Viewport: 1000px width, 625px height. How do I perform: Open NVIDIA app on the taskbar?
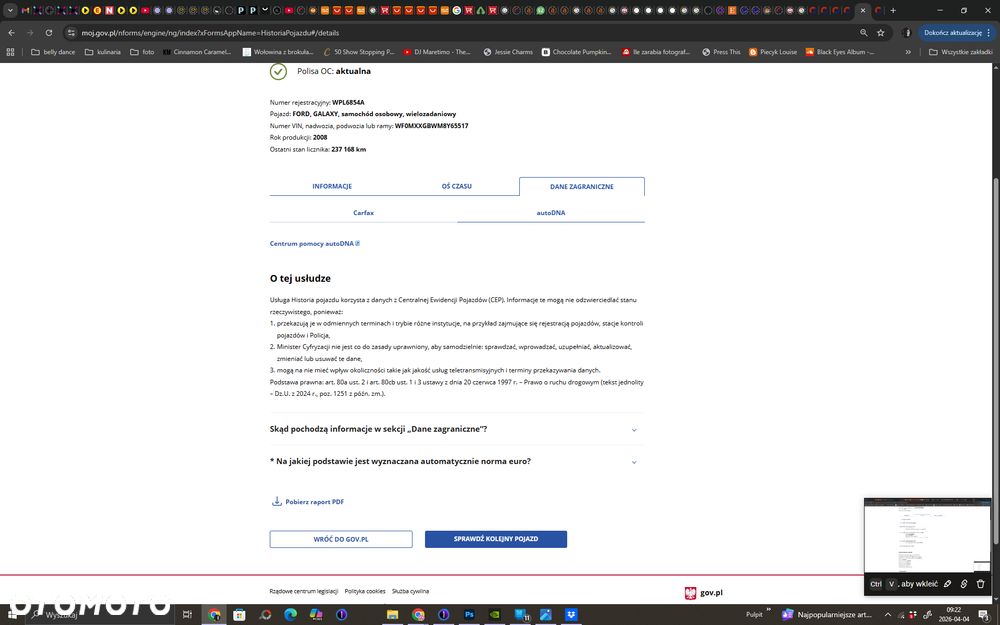coord(494,614)
